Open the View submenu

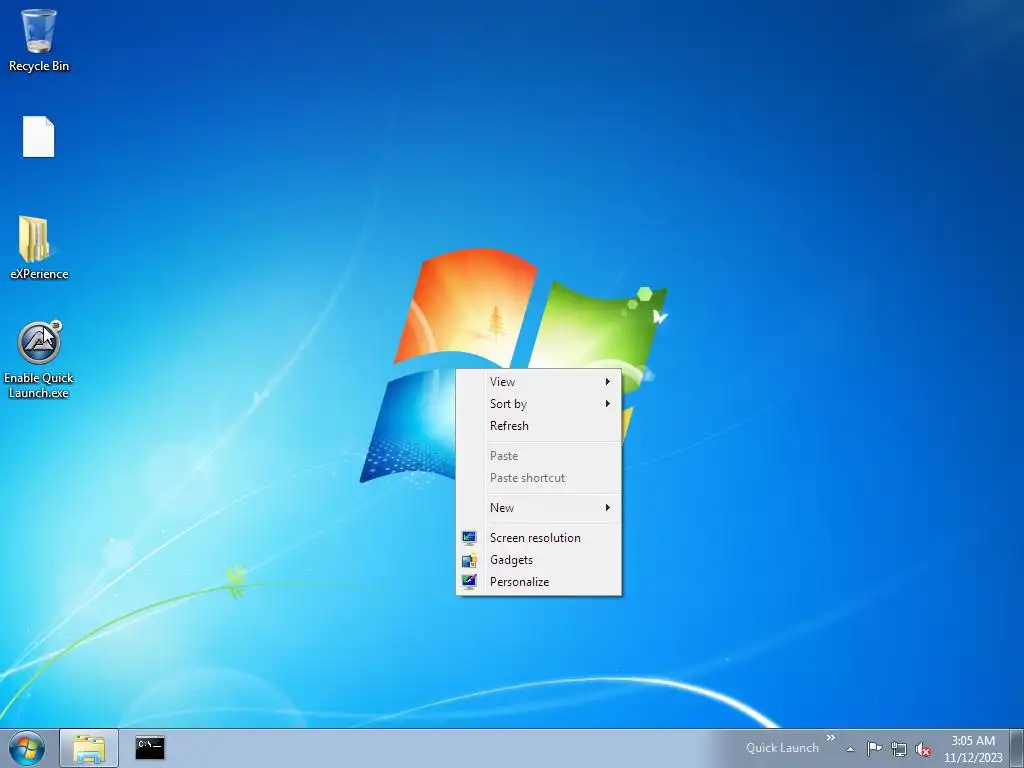coord(539,381)
